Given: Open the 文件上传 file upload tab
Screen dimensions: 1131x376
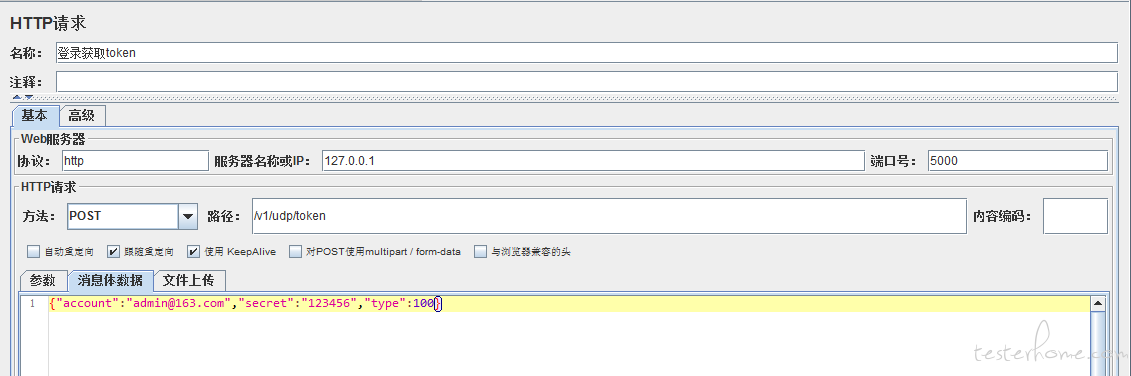Looking at the screenshot, I should coord(190,280).
